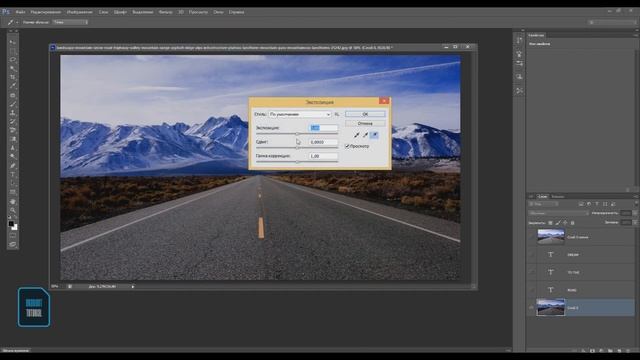Select the Rectangle shape tool
Image resolution: width=640 pixels, height=360 pixels.
click(x=13, y=192)
